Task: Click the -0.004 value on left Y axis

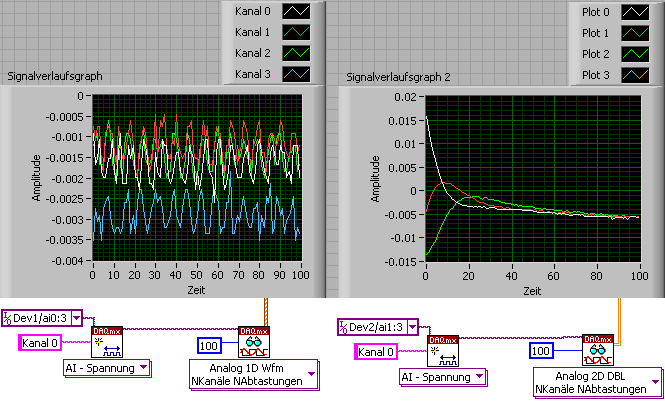Action: pos(67,261)
